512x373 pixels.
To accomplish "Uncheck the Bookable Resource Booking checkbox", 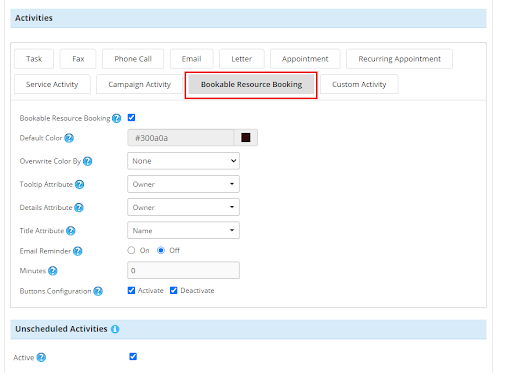I will 131,118.
